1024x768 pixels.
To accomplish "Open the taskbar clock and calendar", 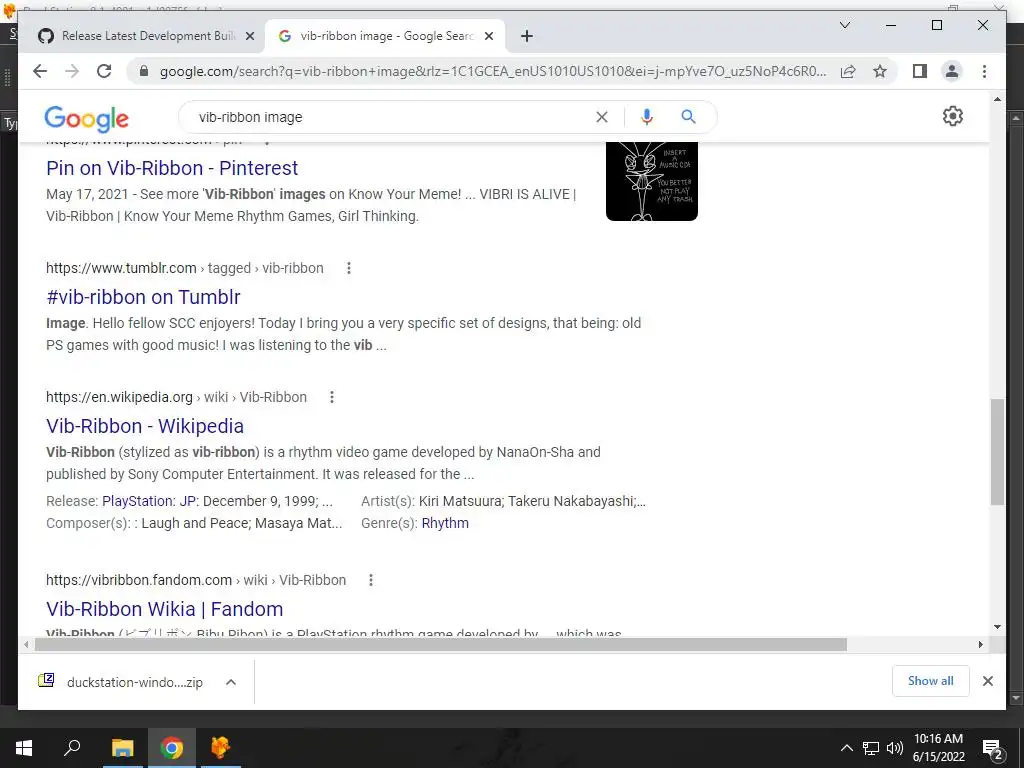I will (x=938, y=748).
